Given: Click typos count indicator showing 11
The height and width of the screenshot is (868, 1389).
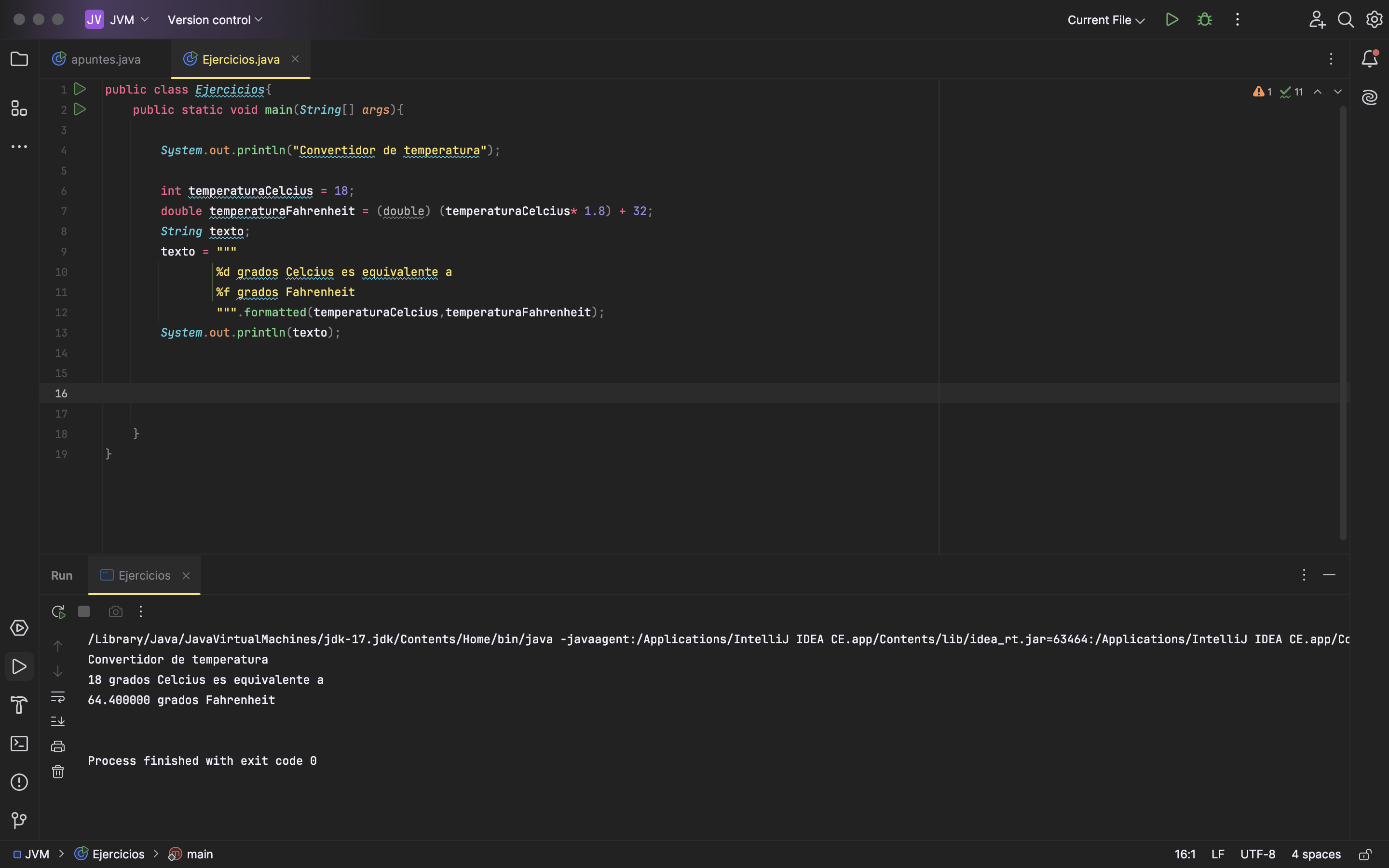Looking at the screenshot, I should [x=1292, y=92].
